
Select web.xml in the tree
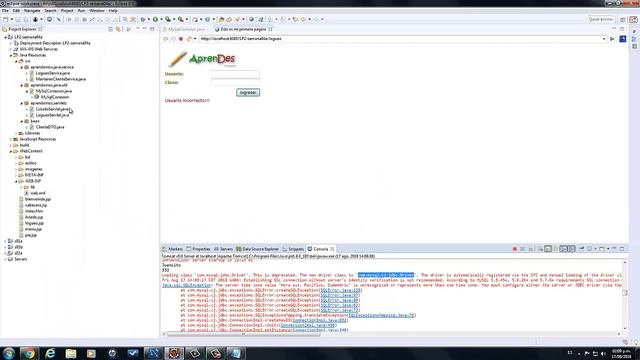(38, 193)
